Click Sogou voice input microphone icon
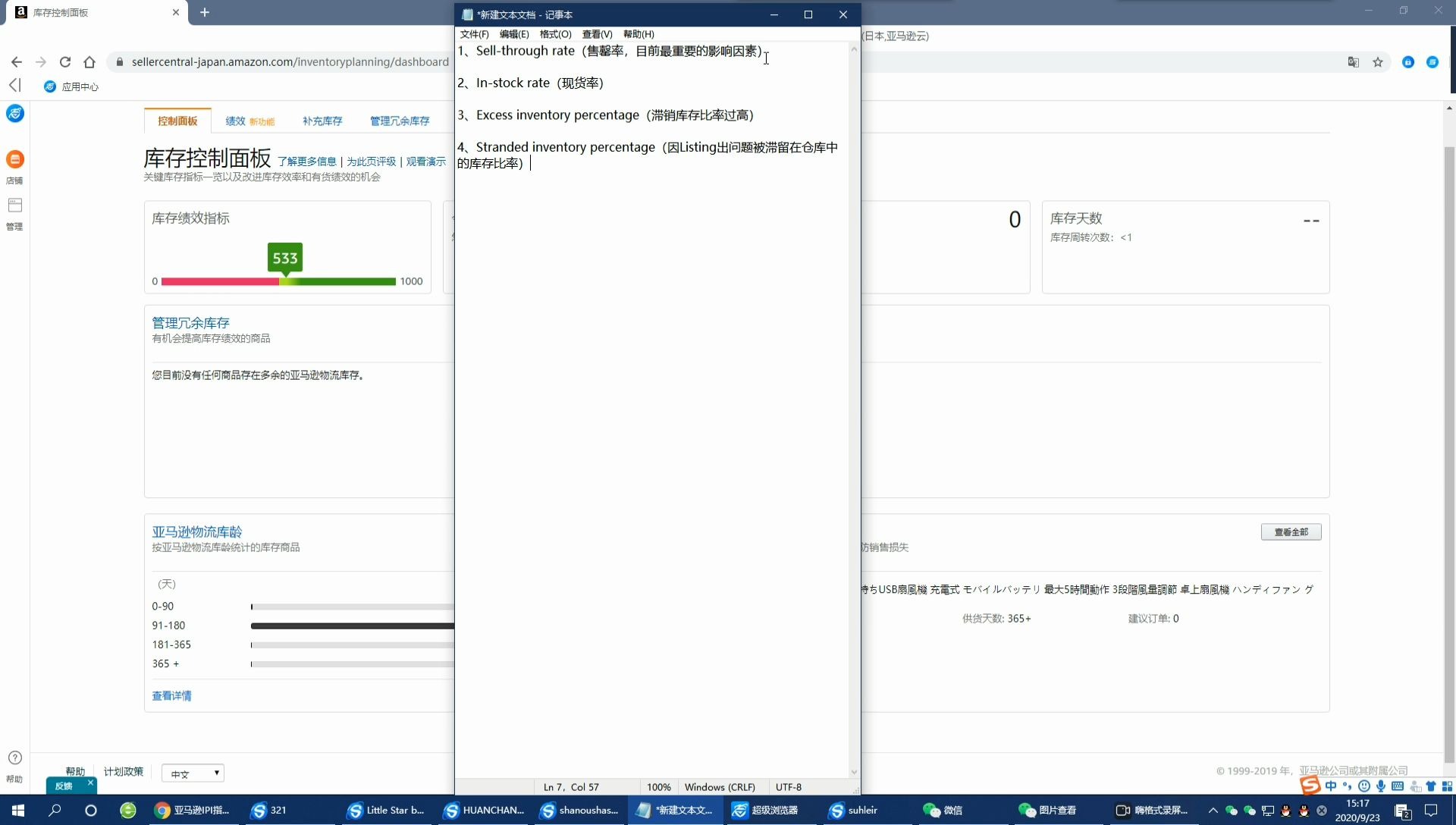The width and height of the screenshot is (1456, 825). click(1381, 786)
